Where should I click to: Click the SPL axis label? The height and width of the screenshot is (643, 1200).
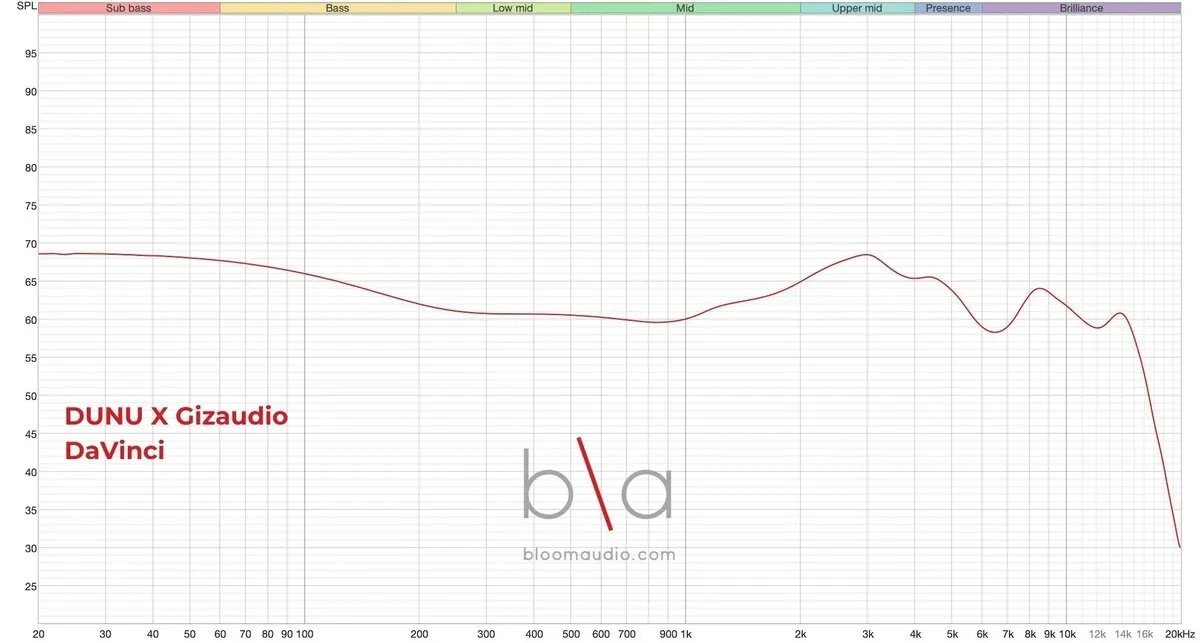click(x=26, y=8)
